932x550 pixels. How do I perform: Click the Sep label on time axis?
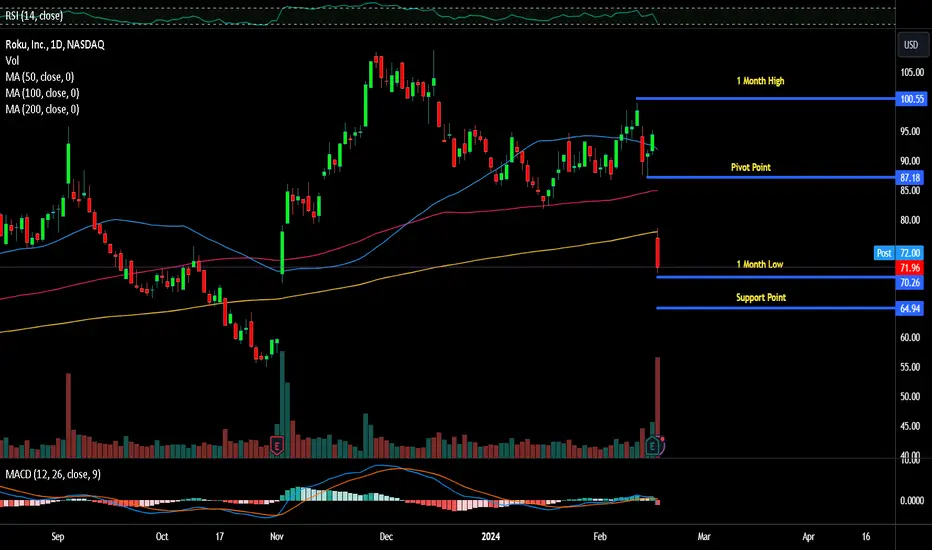(58, 536)
